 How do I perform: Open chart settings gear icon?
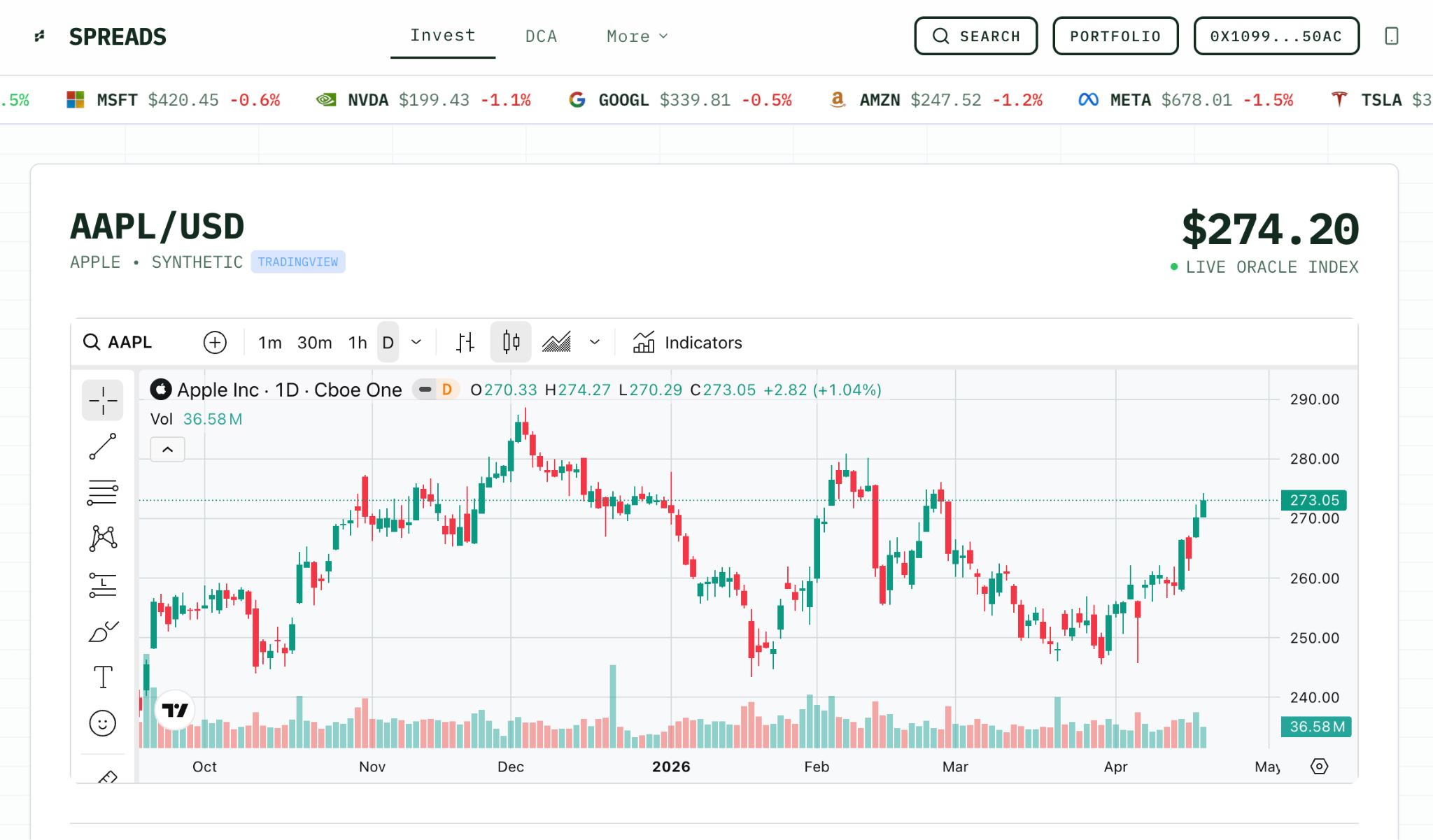[1319, 767]
